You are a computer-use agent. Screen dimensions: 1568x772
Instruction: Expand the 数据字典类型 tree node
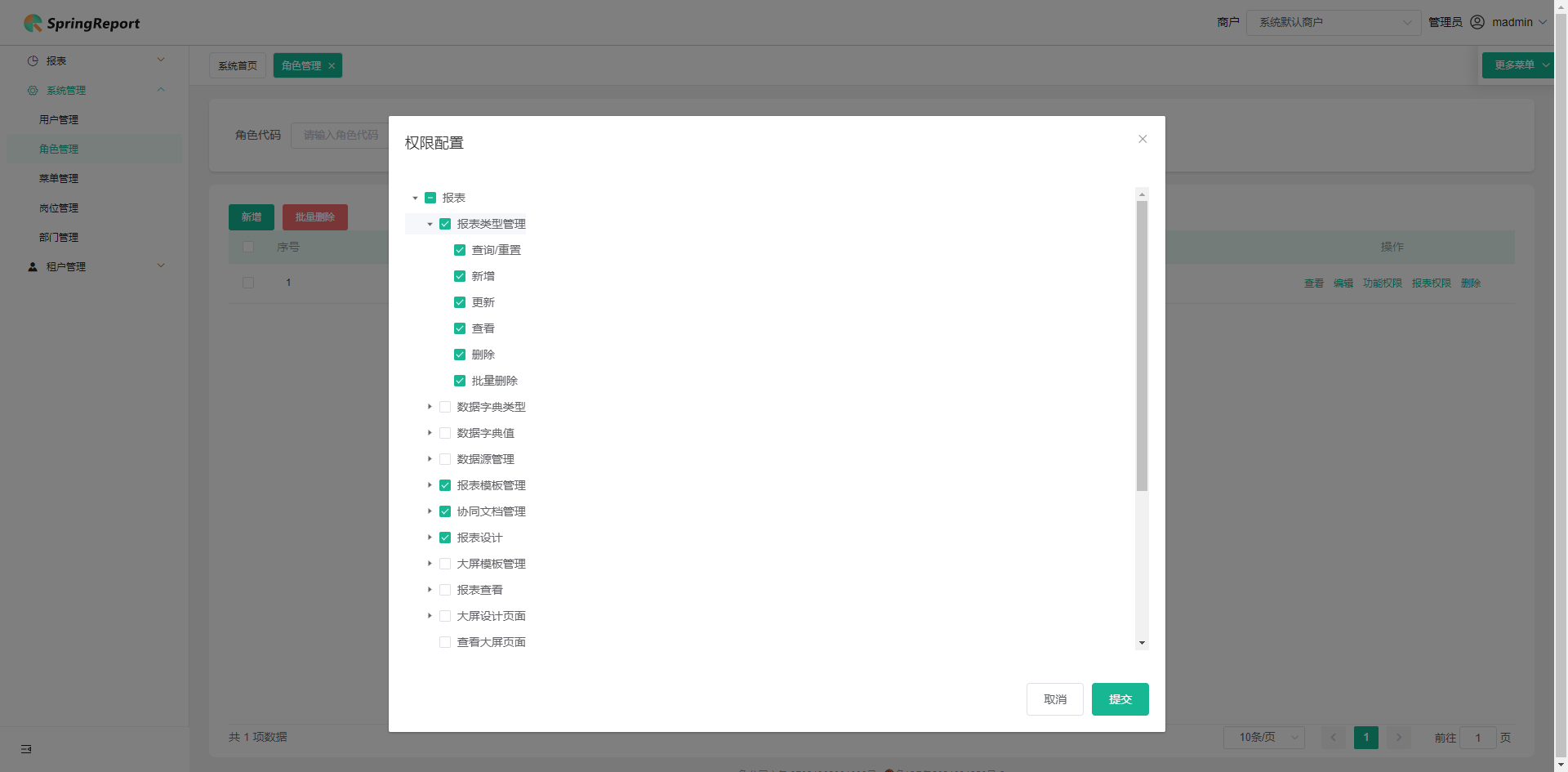430,407
